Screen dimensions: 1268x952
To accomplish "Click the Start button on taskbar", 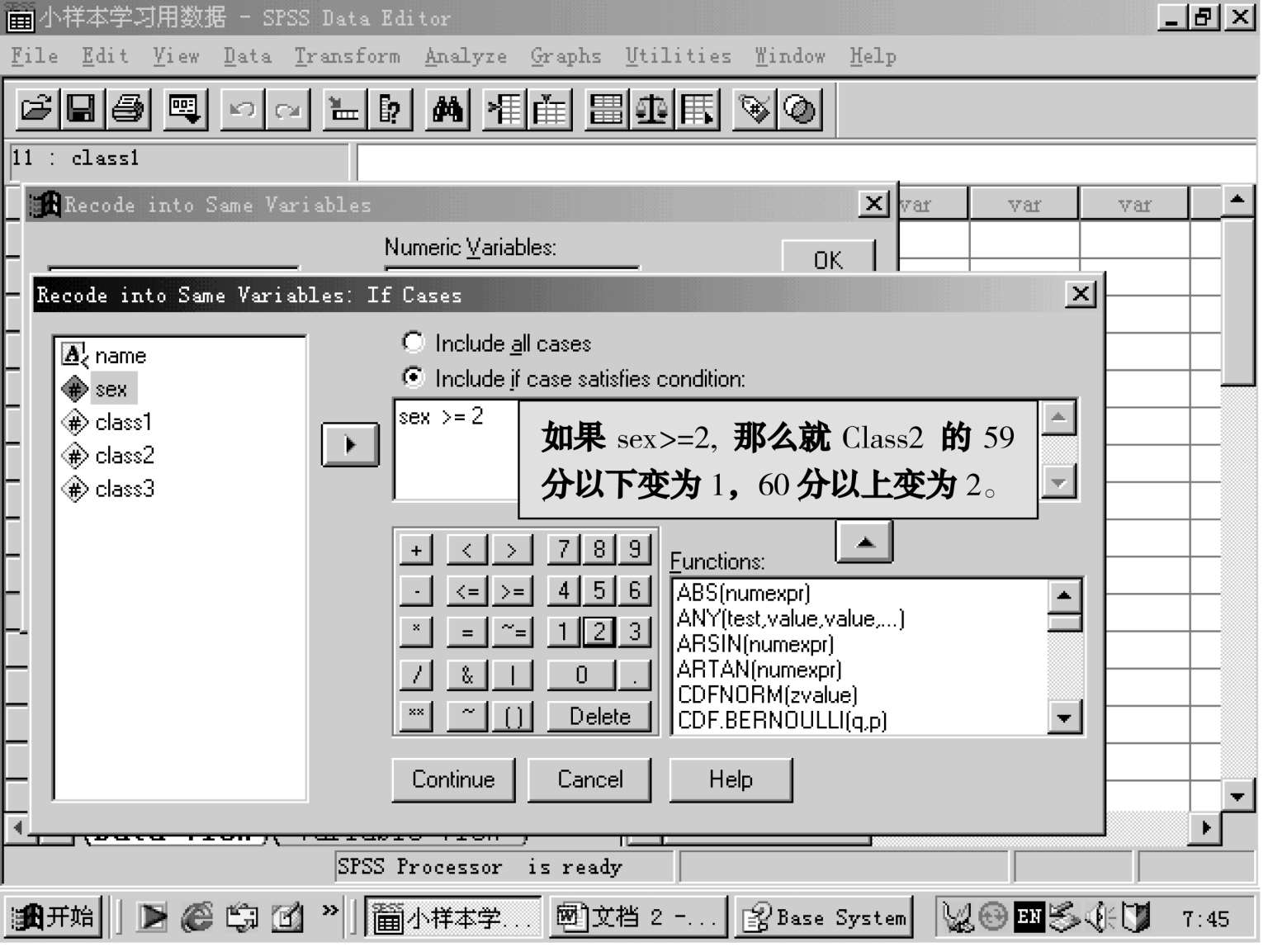I will click(53, 917).
